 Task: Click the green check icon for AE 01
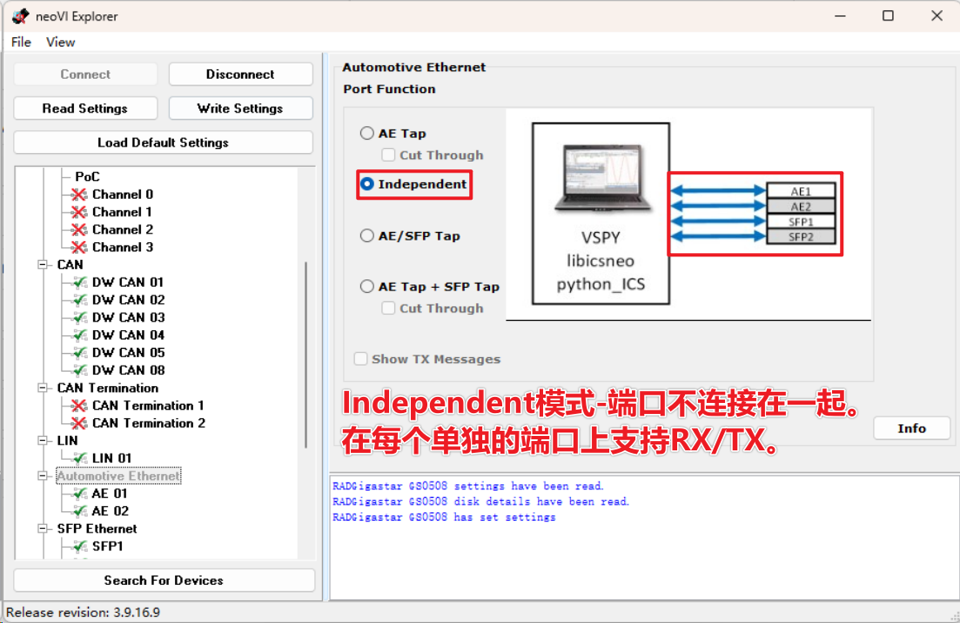pyautogui.click(x=80, y=494)
